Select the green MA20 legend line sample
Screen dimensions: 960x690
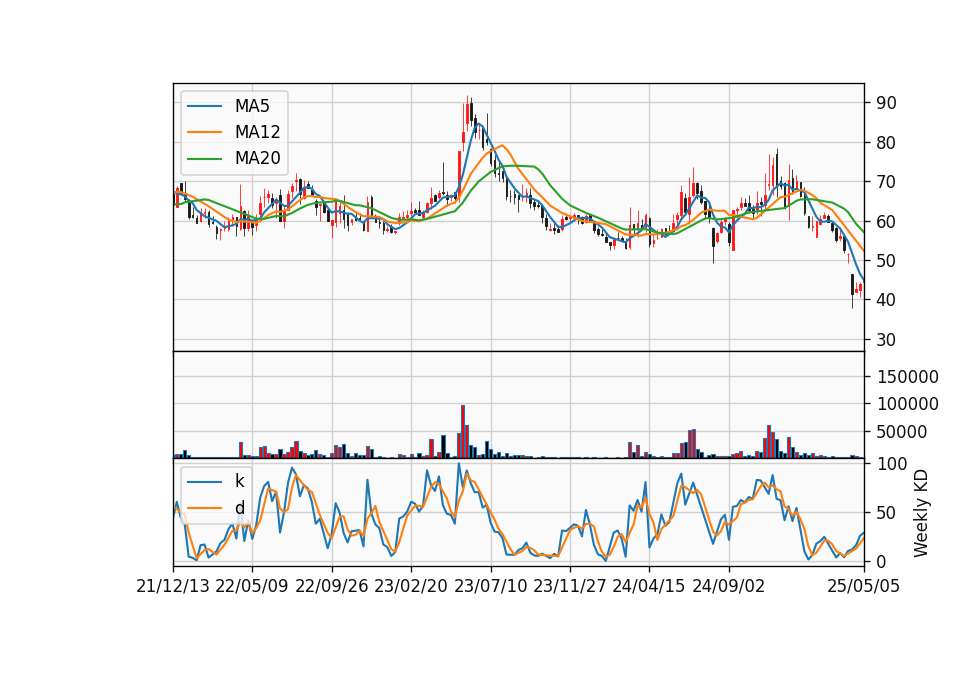pos(204,158)
